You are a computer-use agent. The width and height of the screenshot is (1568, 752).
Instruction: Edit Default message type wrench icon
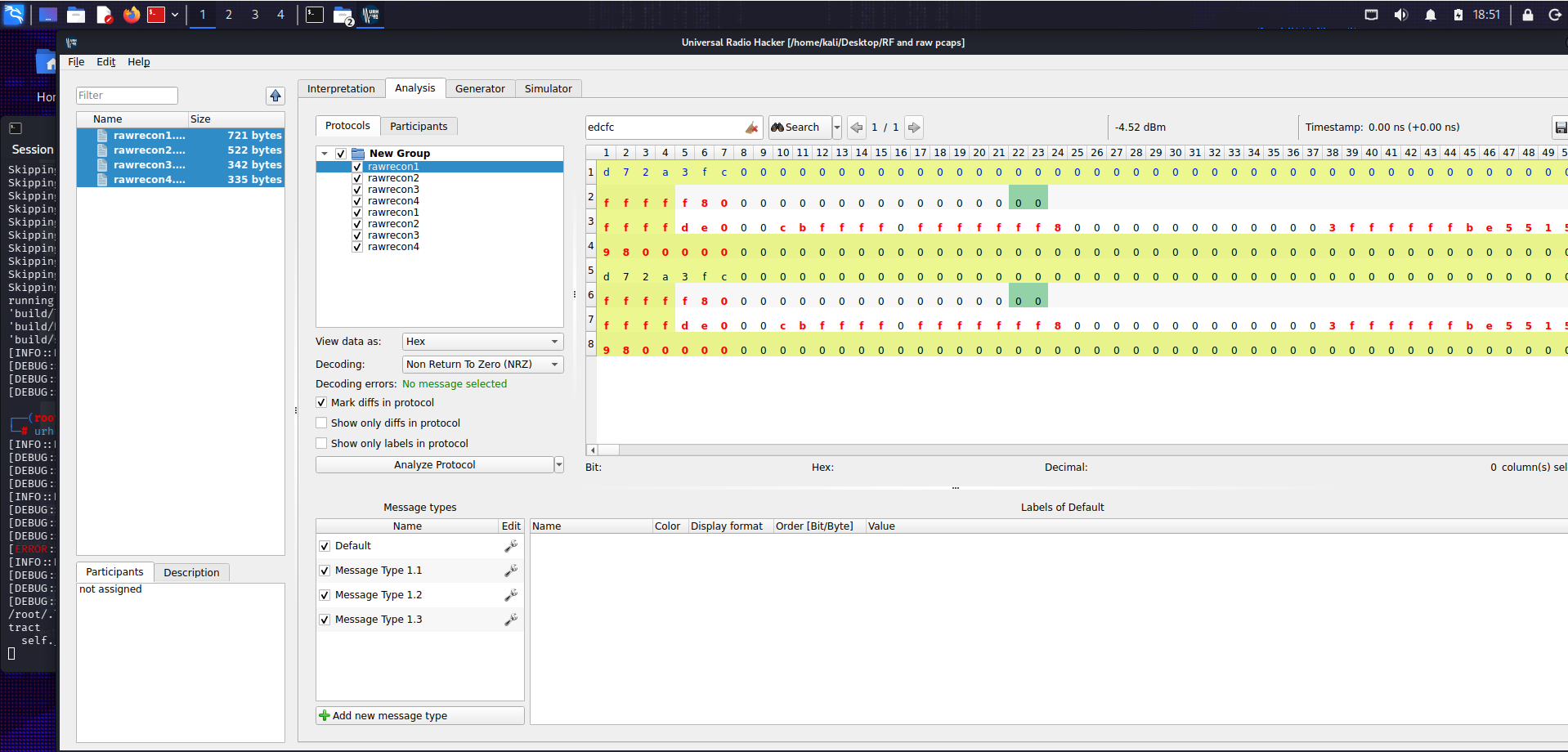[x=511, y=546]
